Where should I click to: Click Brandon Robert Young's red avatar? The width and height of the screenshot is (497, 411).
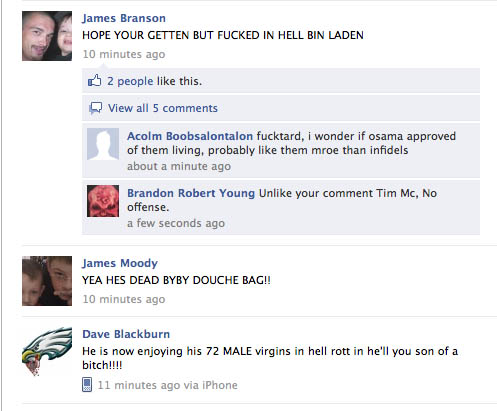[103, 201]
